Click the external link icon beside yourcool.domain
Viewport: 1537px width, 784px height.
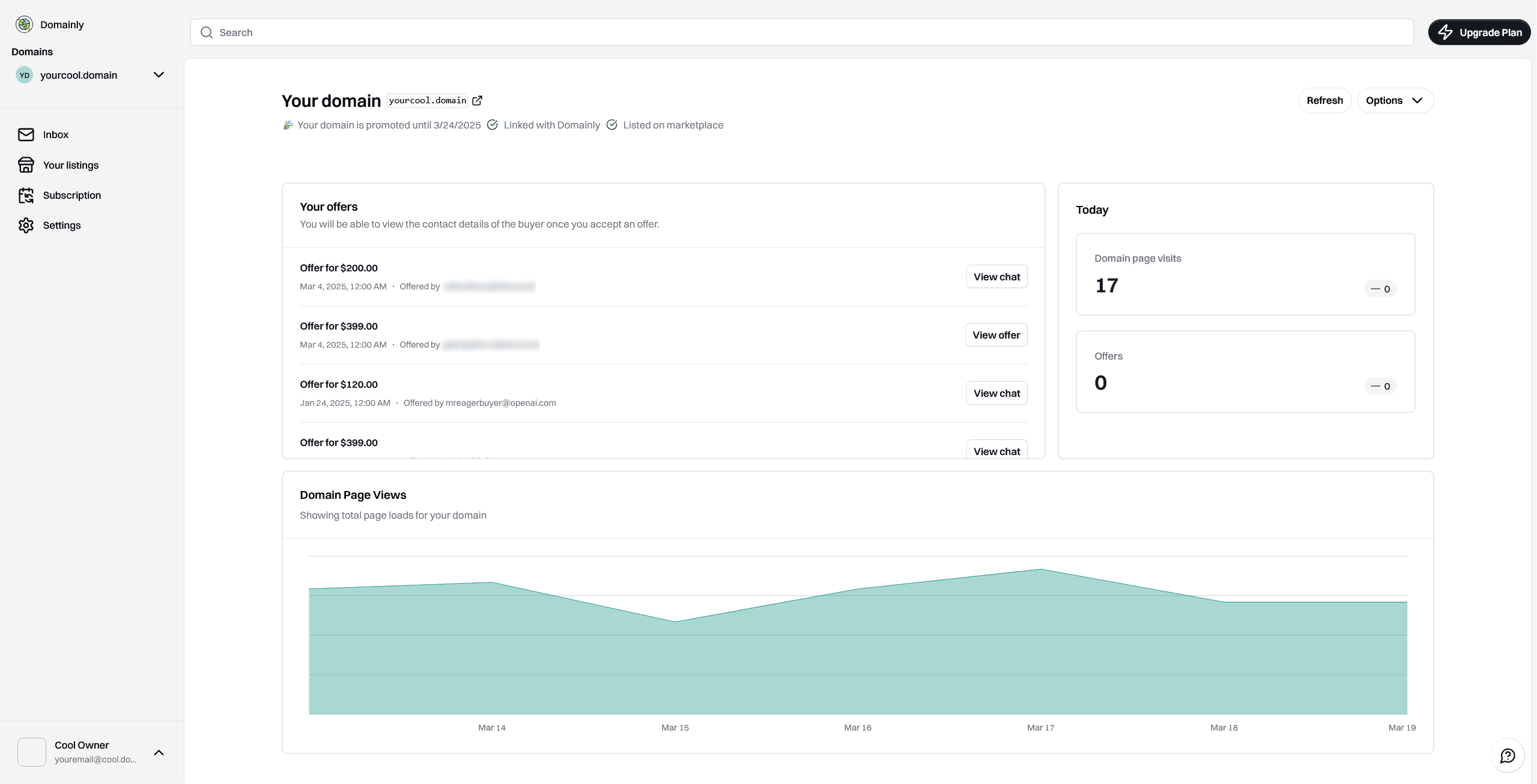[477, 100]
